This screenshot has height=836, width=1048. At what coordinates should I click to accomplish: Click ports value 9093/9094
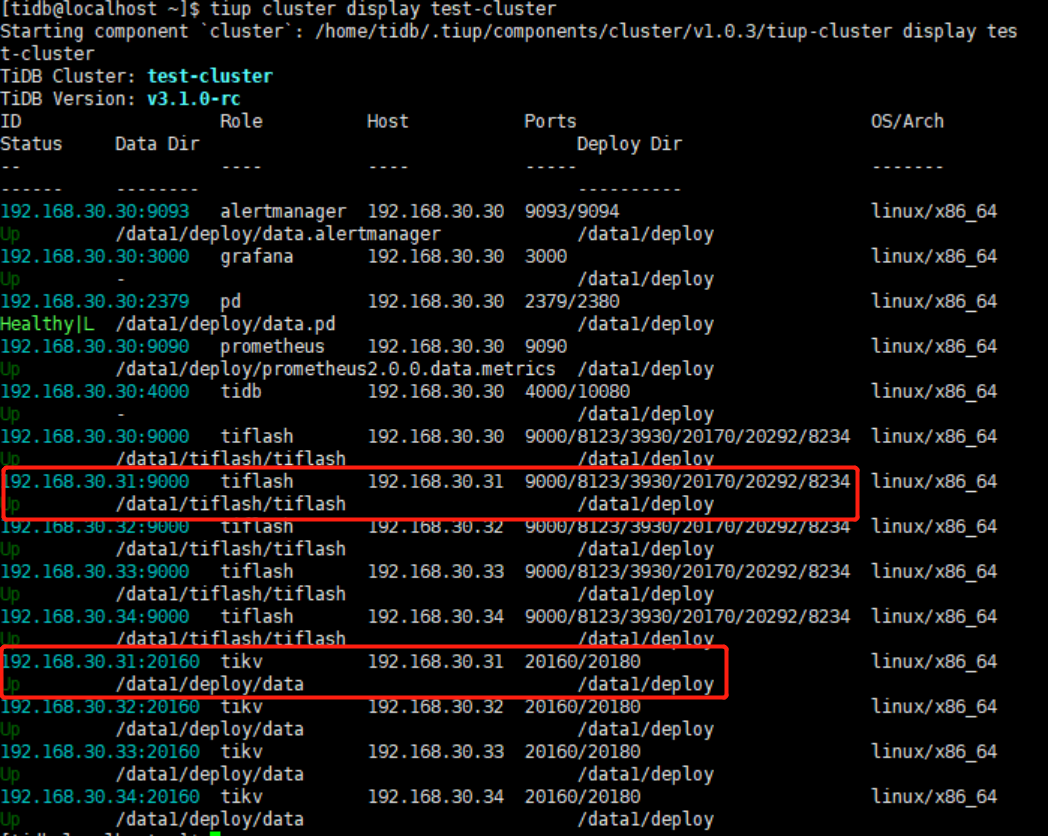coord(572,211)
